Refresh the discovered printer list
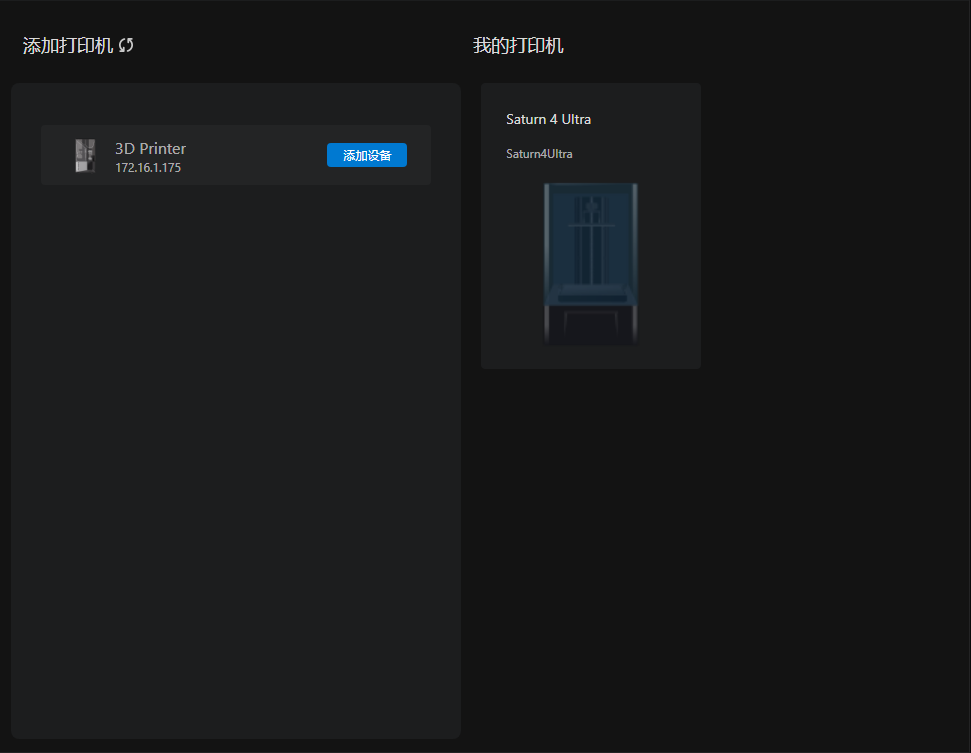This screenshot has width=971, height=753. click(x=126, y=46)
